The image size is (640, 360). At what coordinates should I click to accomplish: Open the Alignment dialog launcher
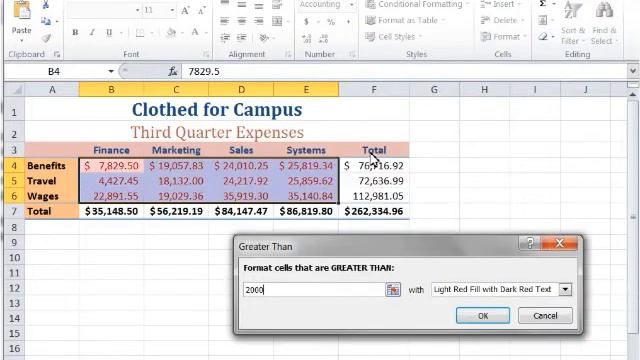tap(288, 54)
